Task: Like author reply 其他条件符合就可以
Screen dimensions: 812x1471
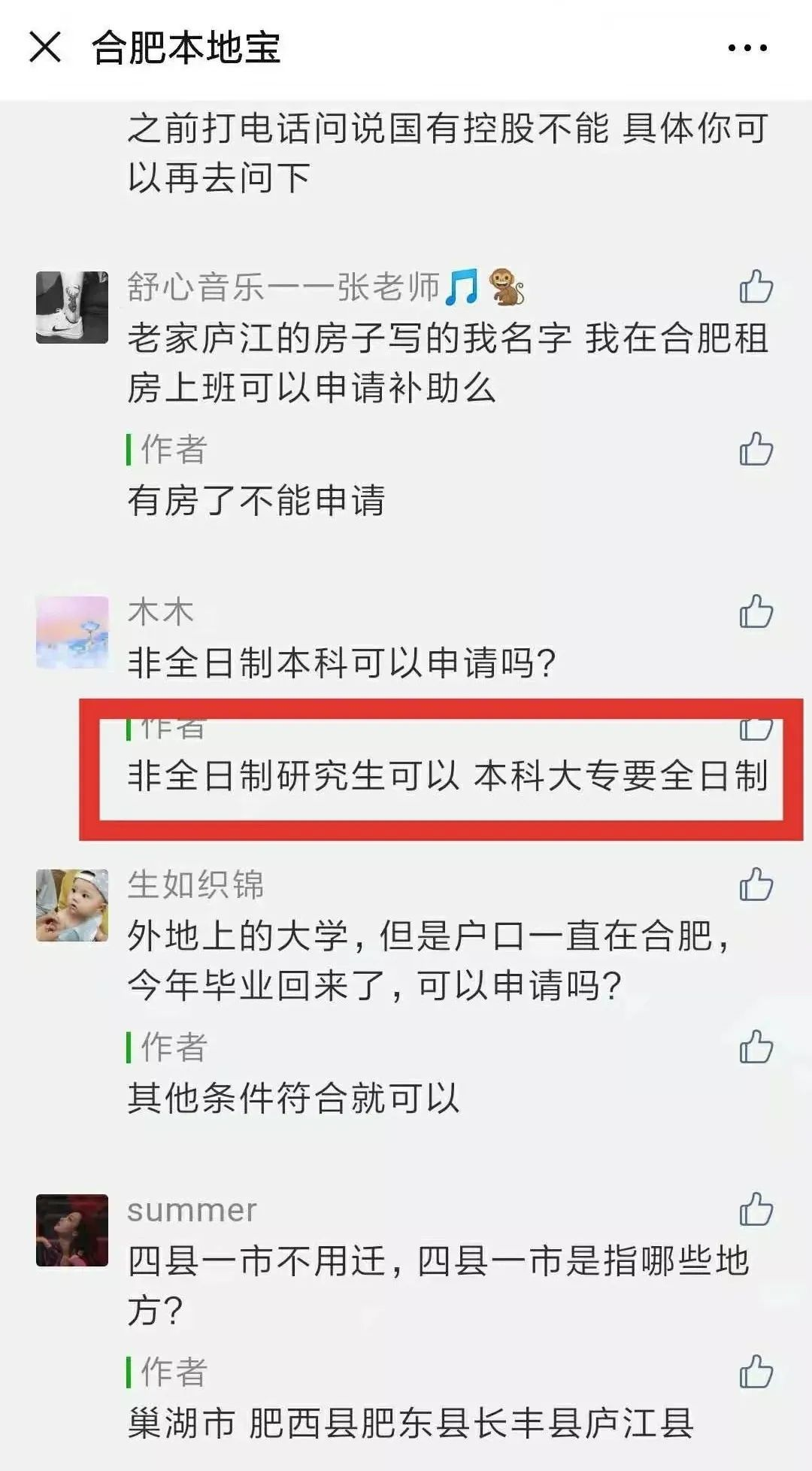Action: click(x=756, y=1047)
